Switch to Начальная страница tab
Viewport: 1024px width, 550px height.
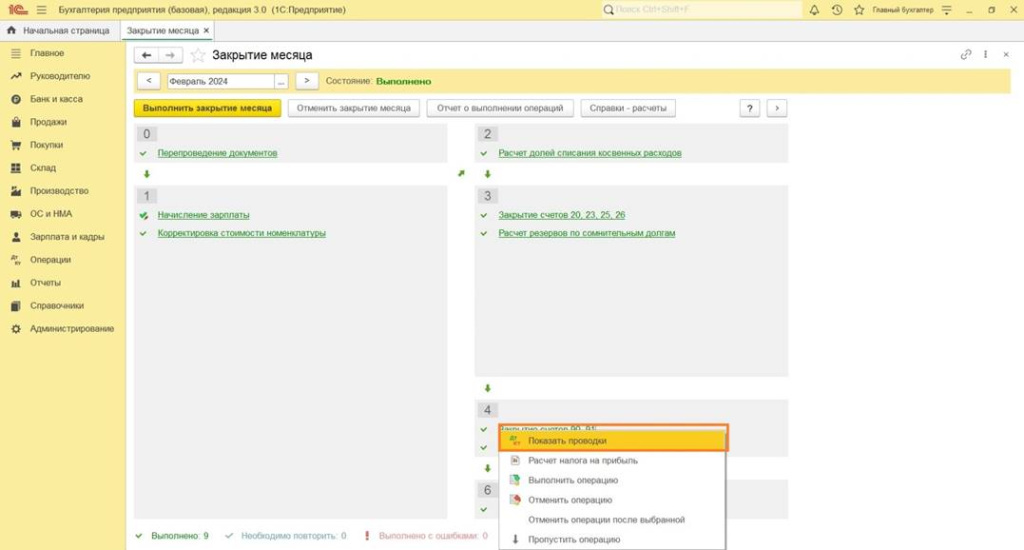59,31
